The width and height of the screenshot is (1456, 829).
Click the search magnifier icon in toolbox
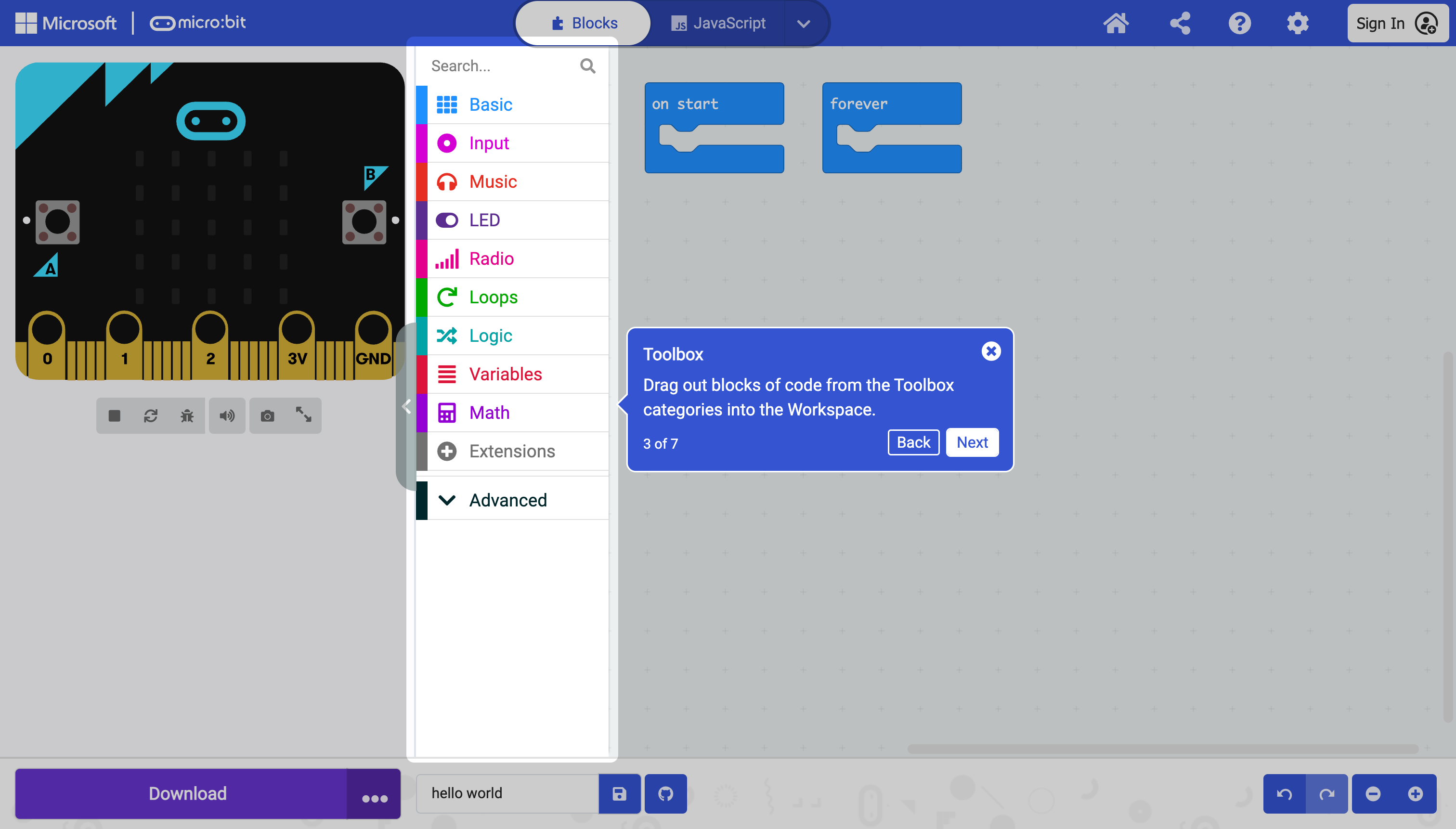587,66
